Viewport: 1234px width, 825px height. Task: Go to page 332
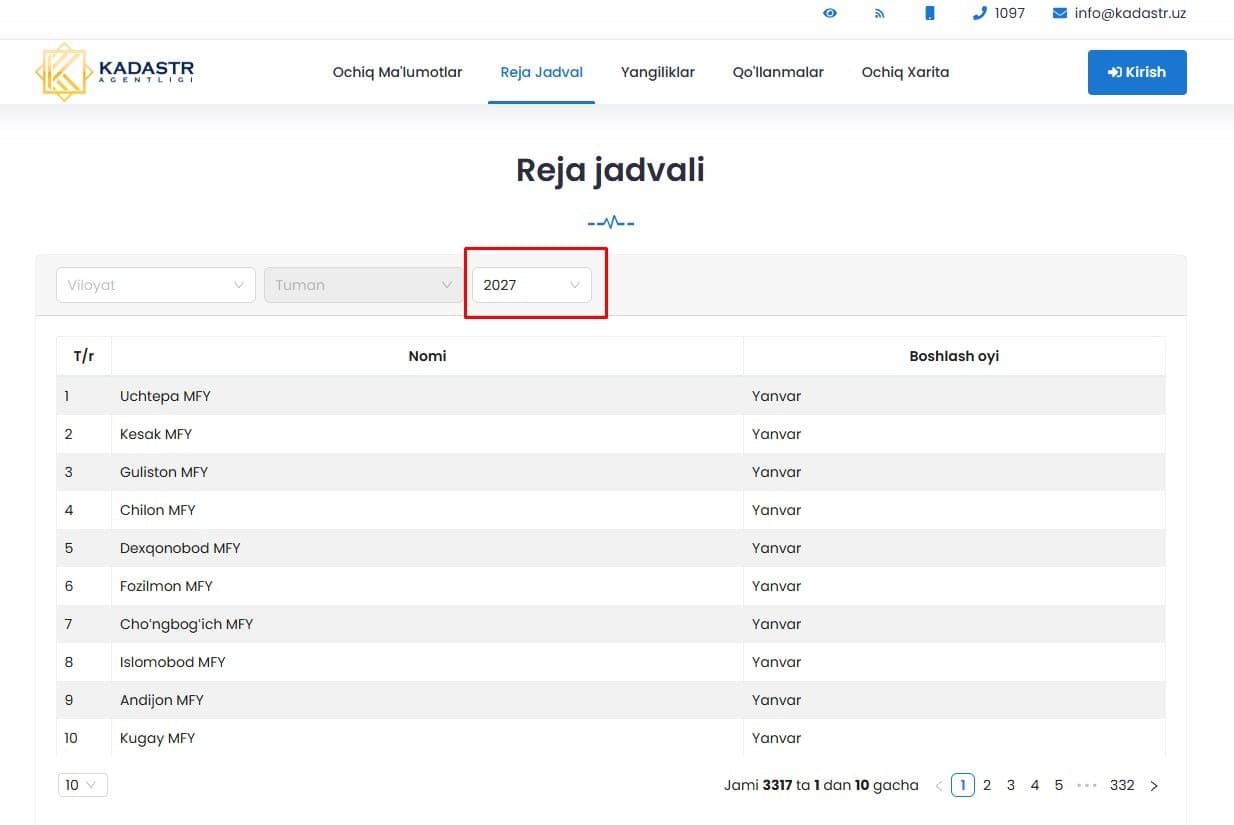[1122, 786]
